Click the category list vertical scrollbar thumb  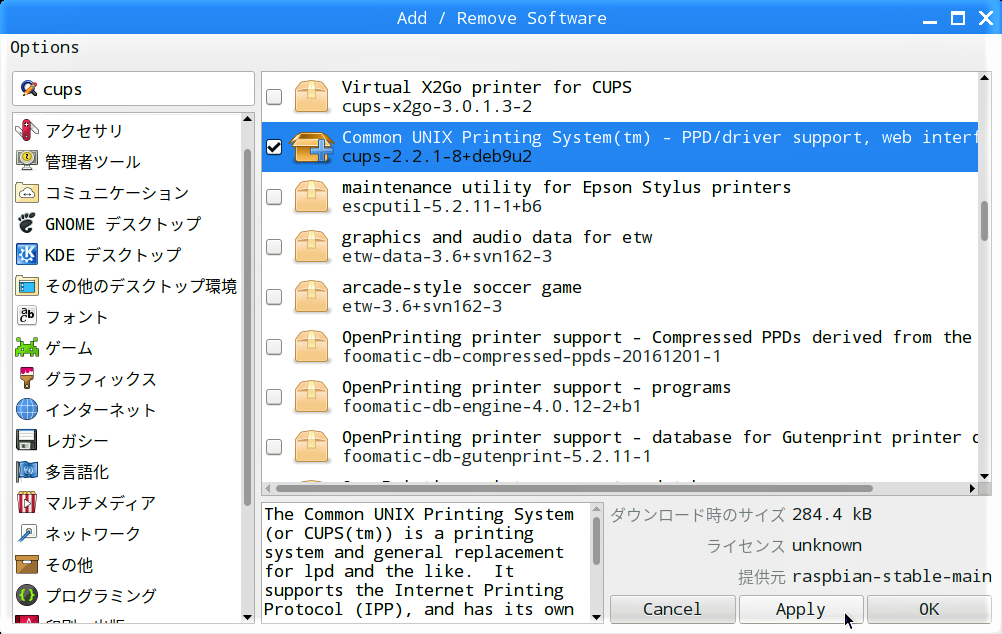(248, 327)
